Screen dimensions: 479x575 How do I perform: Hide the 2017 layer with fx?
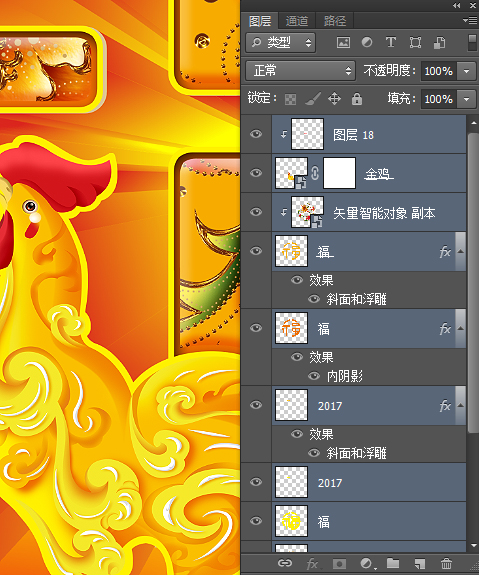pos(256,405)
